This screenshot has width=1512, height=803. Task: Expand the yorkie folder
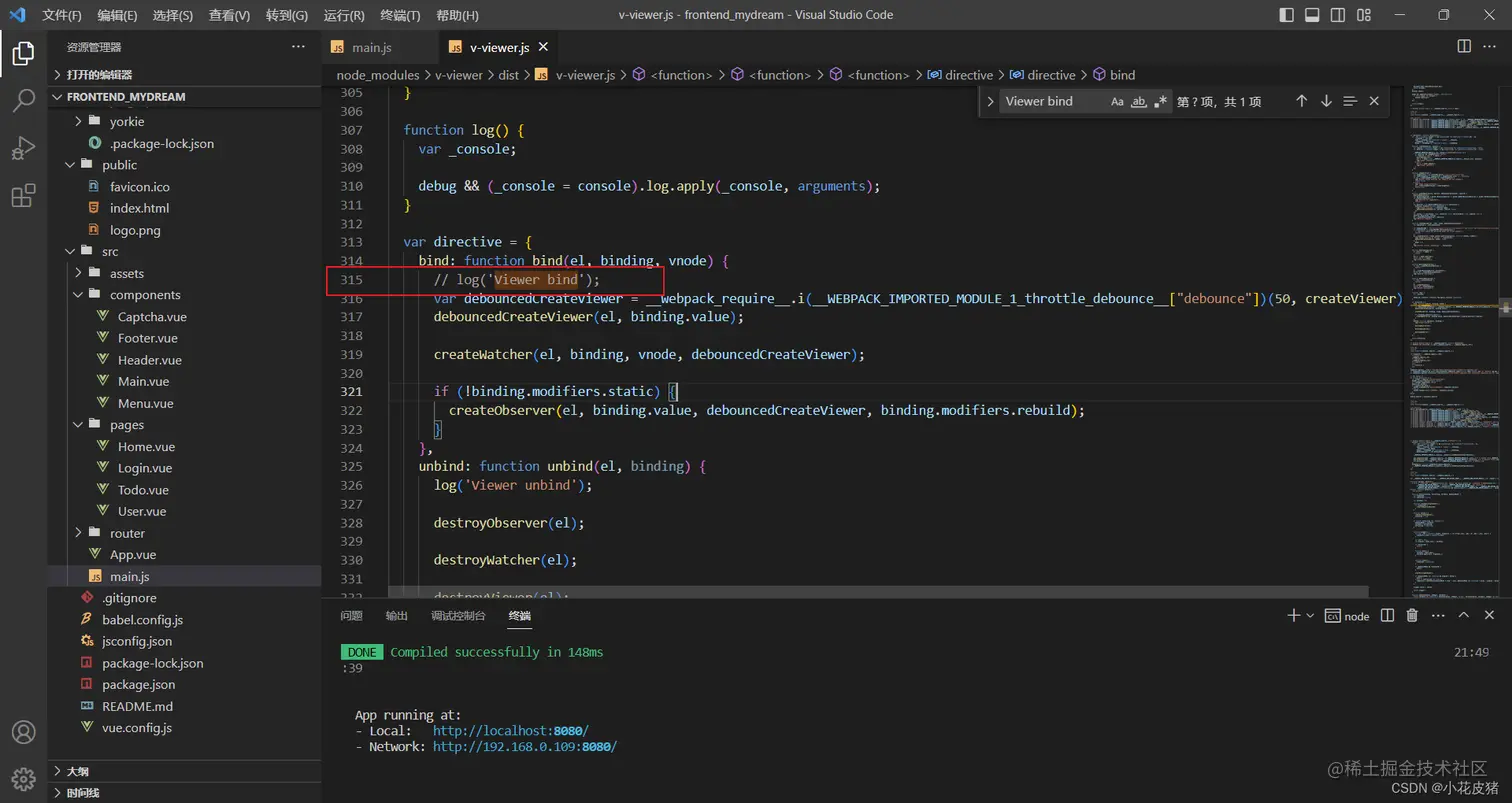185,121
